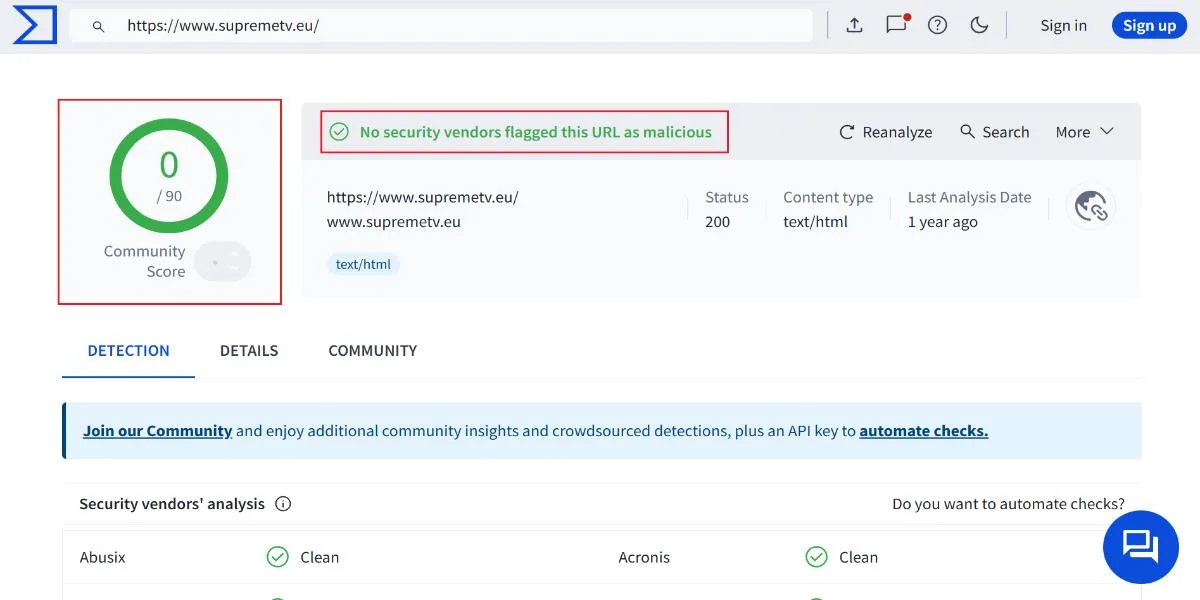This screenshot has width=1200, height=600.
Task: Click the https://www.supremetv.eu/ URL text in summary
Action: pyautogui.click(x=423, y=197)
